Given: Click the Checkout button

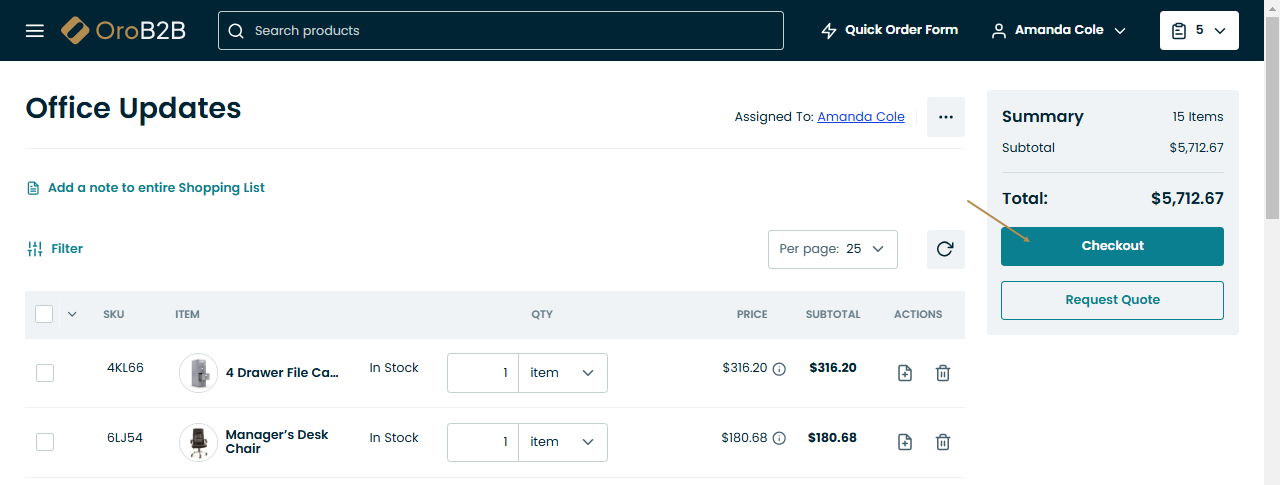Looking at the screenshot, I should (x=1112, y=246).
